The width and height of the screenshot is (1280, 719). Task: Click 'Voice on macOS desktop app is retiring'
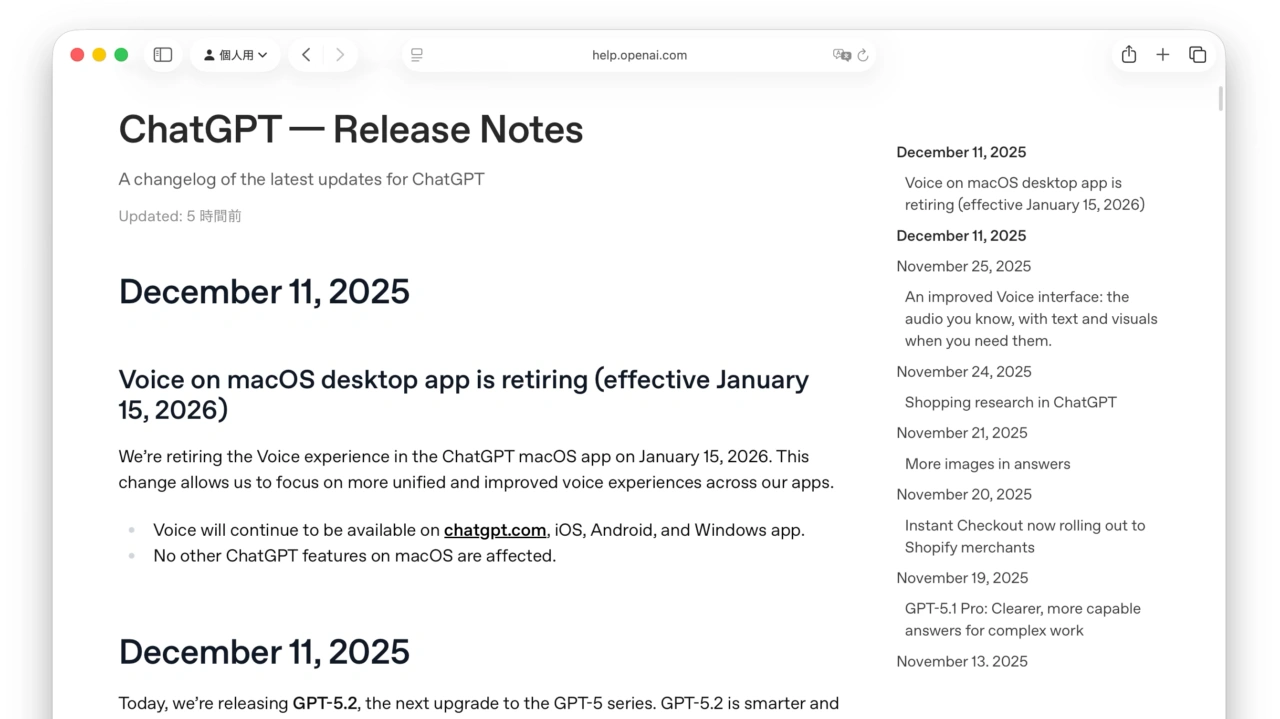1024,193
